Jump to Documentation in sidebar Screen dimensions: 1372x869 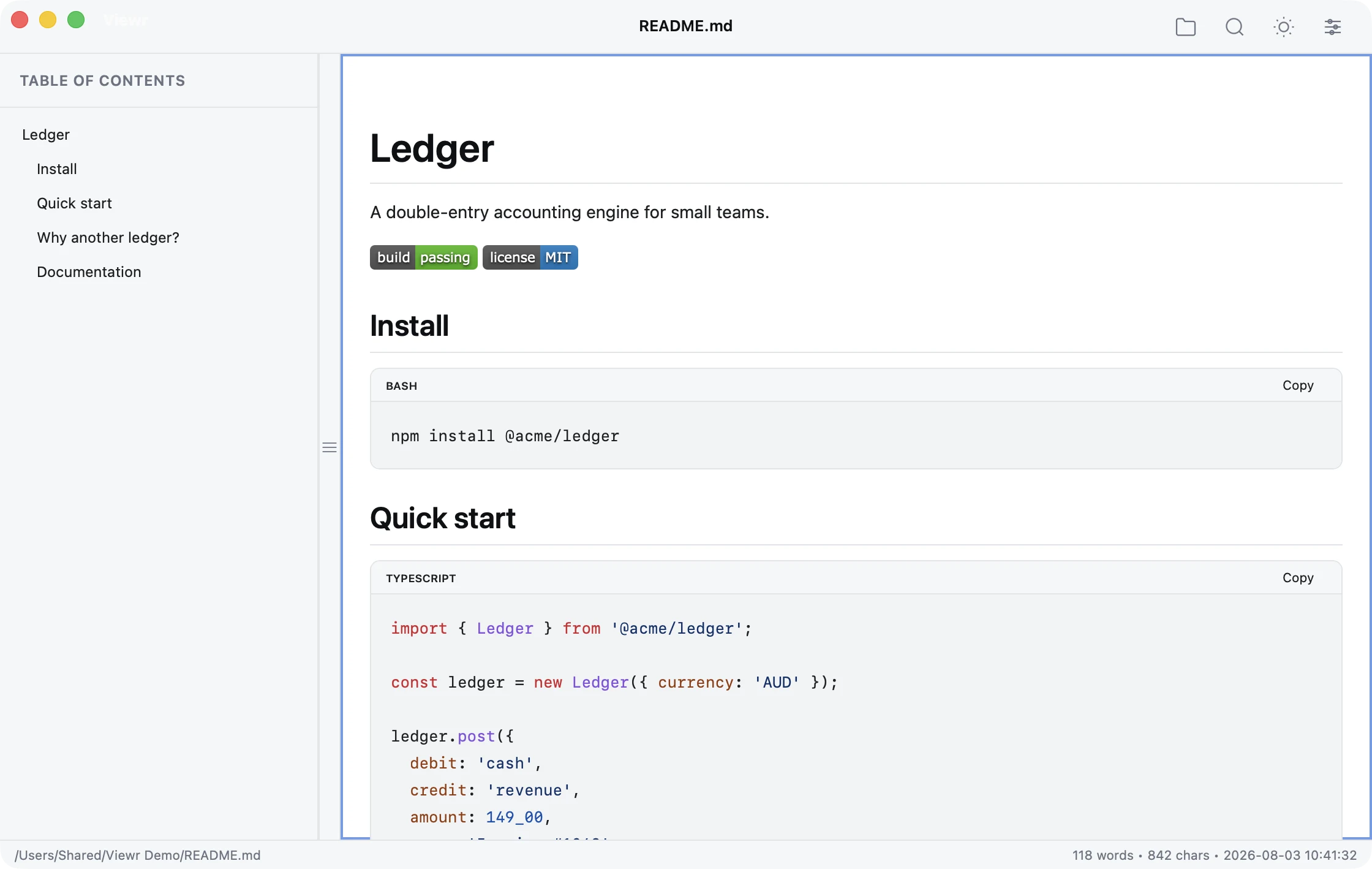point(89,272)
